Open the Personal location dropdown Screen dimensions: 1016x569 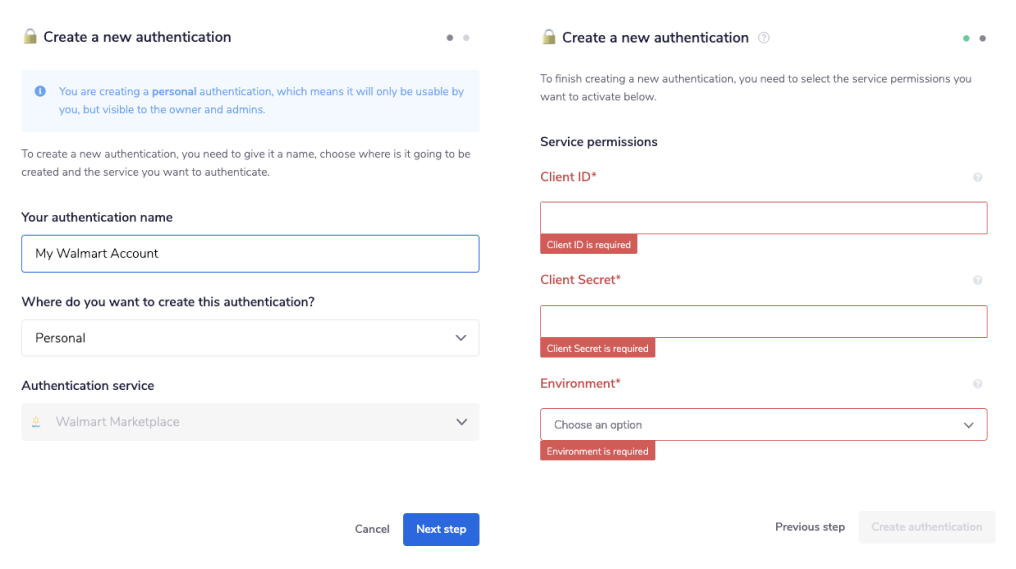click(x=250, y=338)
